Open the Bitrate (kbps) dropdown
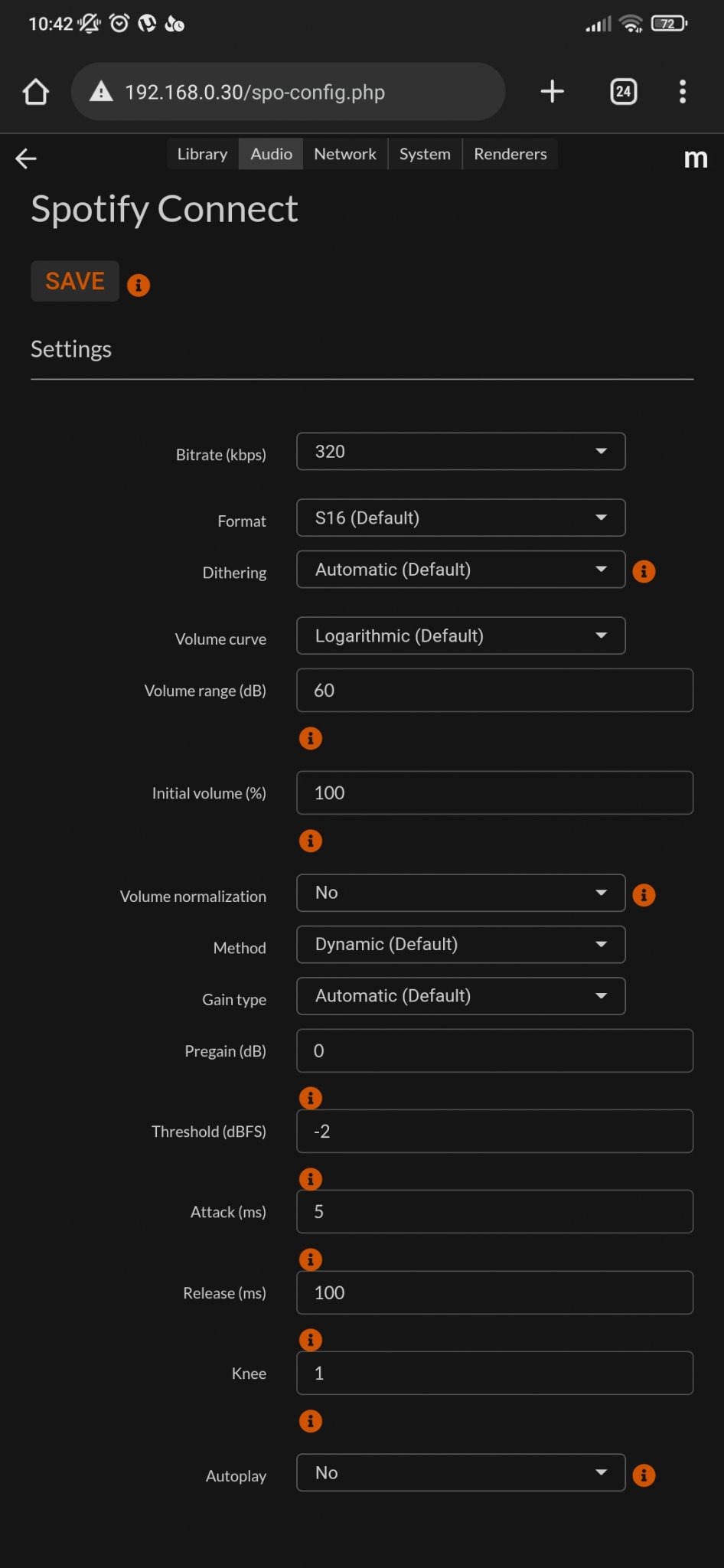Viewport: 724px width, 1568px height. tap(461, 451)
